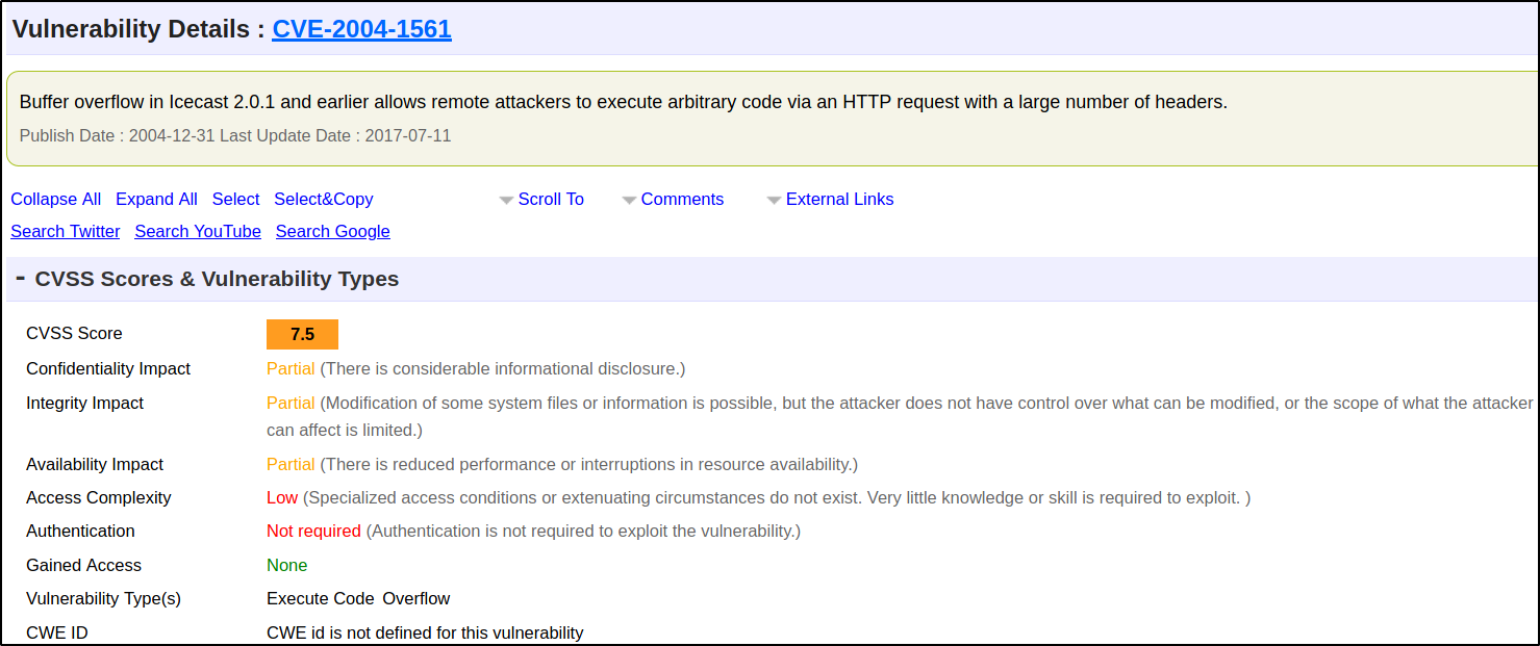
Task: Click the Scroll To arrow icon
Action: (506, 201)
